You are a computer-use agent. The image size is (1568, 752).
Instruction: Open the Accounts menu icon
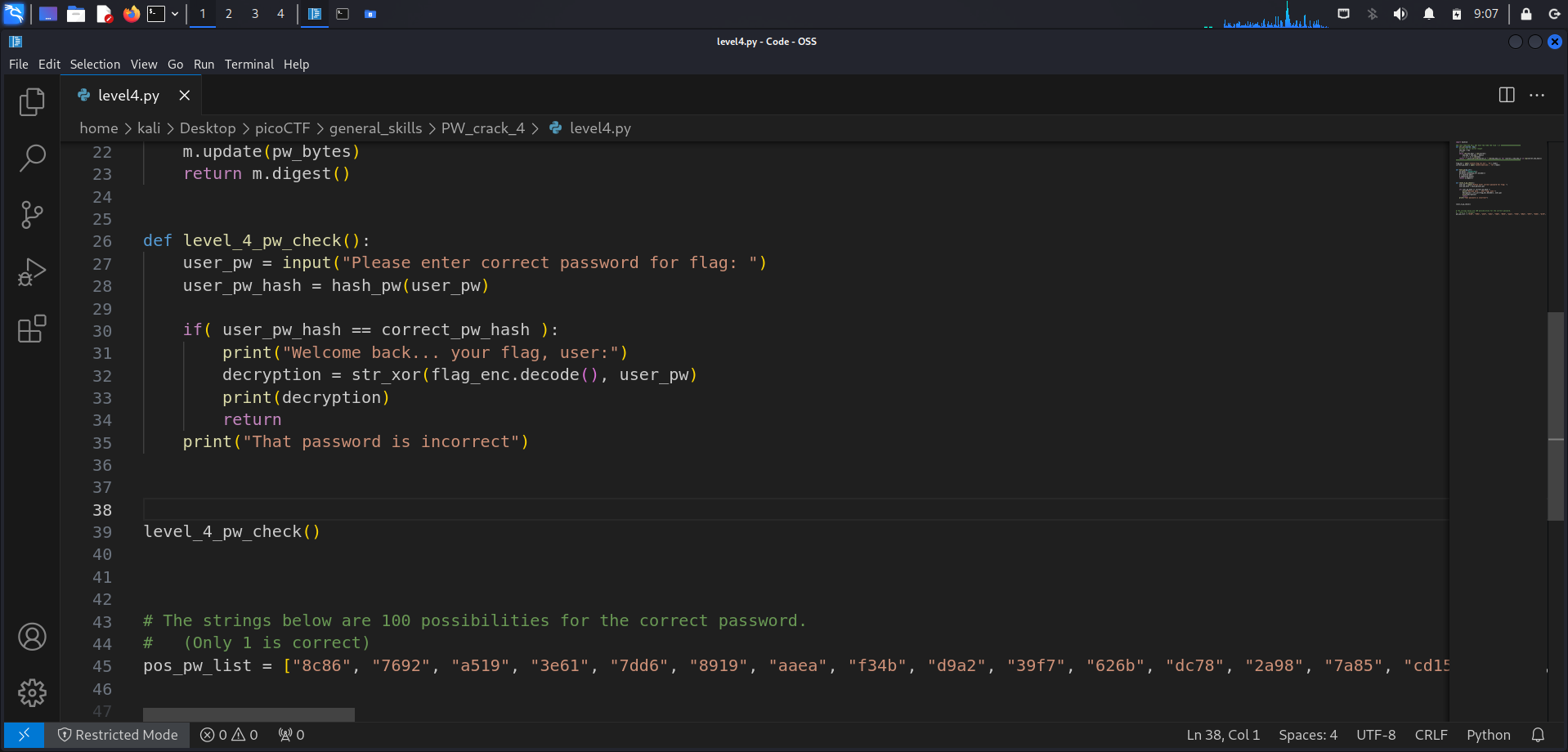click(x=32, y=637)
